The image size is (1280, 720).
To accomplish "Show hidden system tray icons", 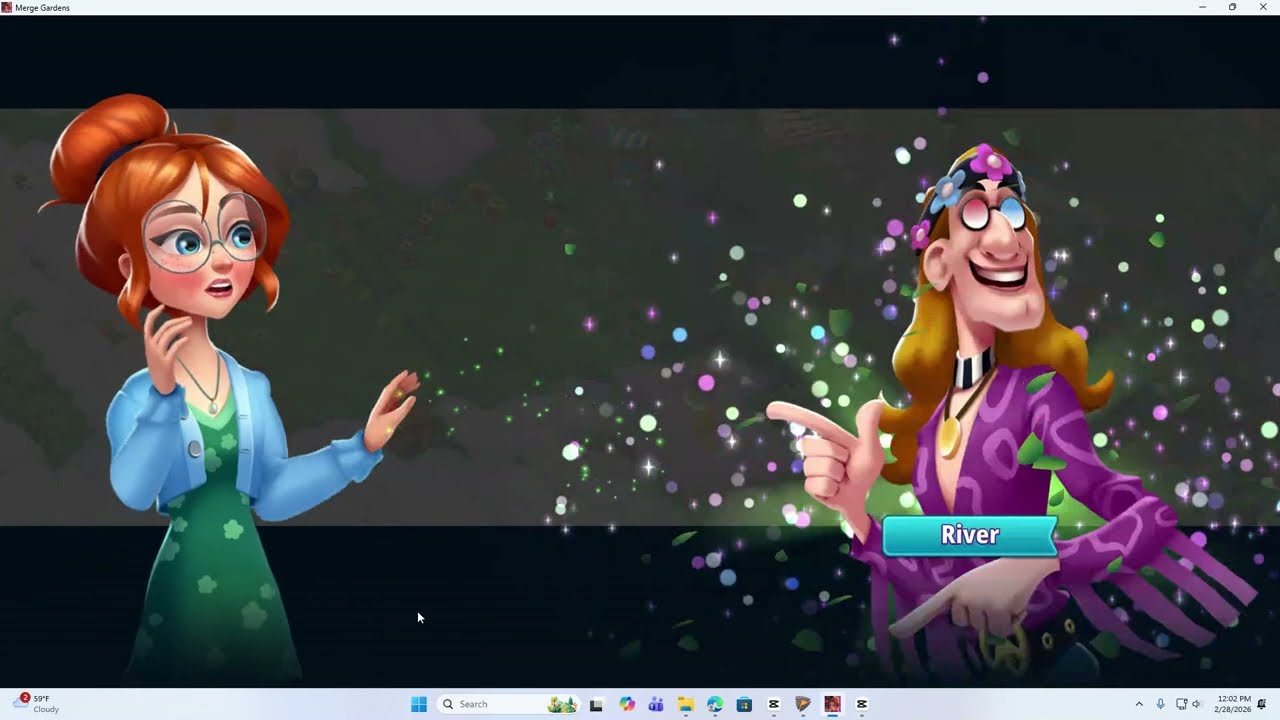I will tap(1139, 704).
